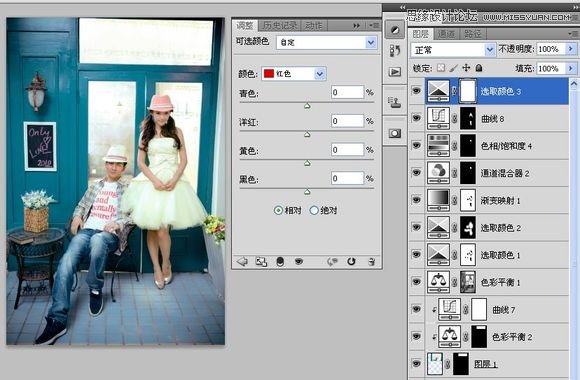Select the 选取颜色 2 layer name
Viewport: 580px width, 380px height.
coord(500,228)
